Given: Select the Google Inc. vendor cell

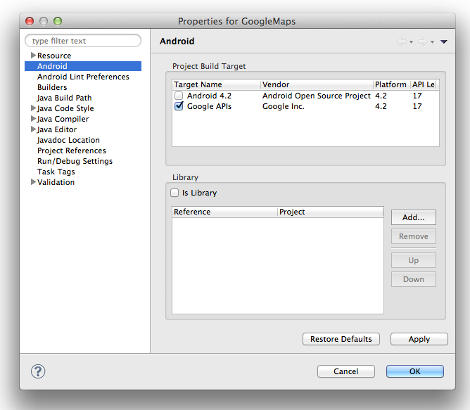Looking at the screenshot, I should [283, 106].
